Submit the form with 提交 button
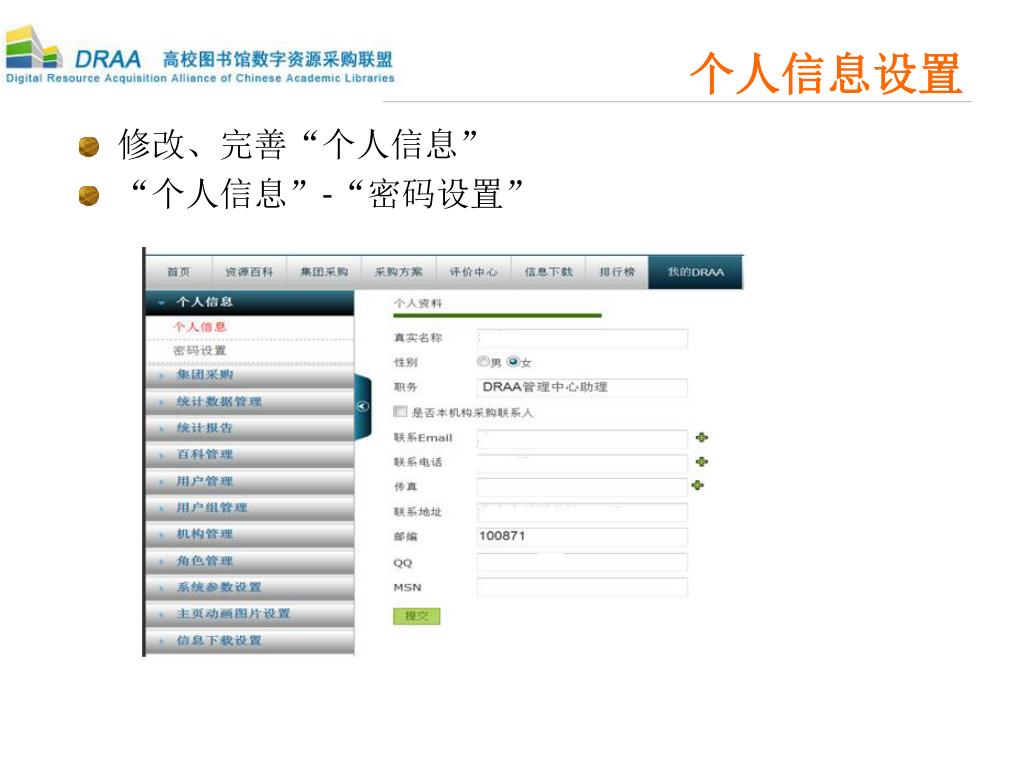 (x=417, y=616)
